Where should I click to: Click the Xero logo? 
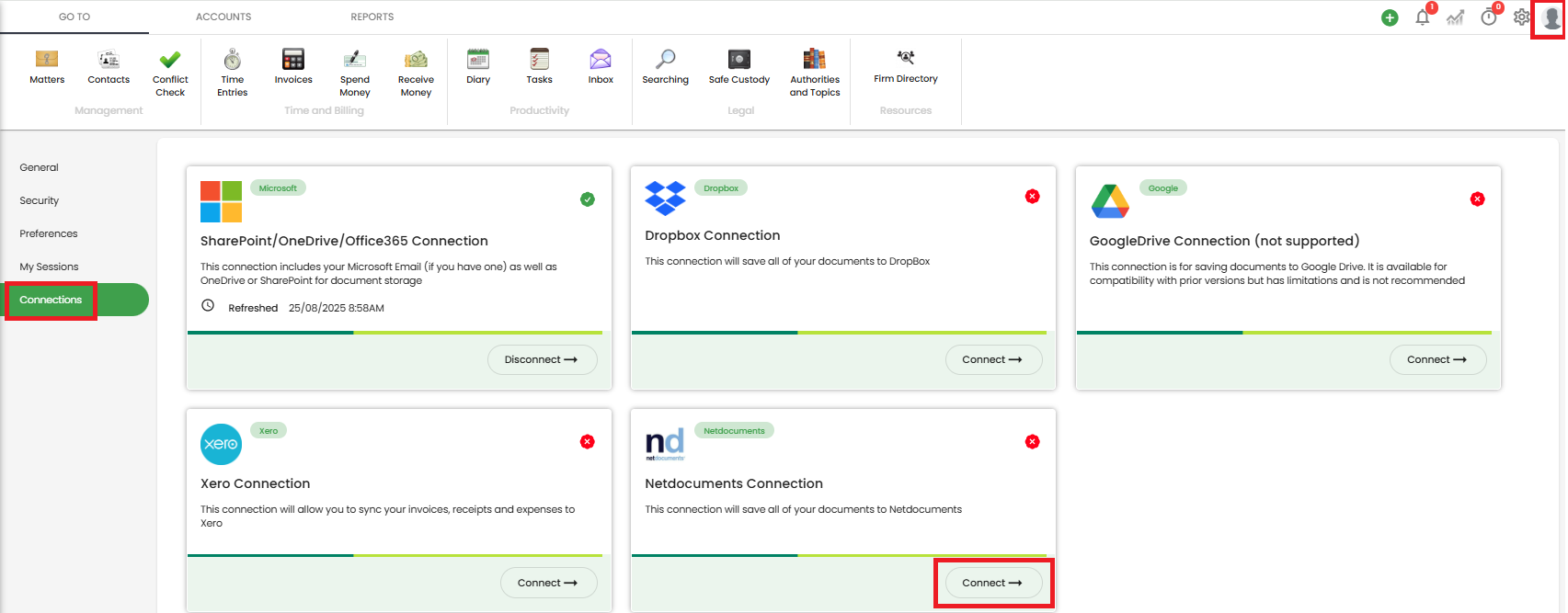(x=222, y=444)
